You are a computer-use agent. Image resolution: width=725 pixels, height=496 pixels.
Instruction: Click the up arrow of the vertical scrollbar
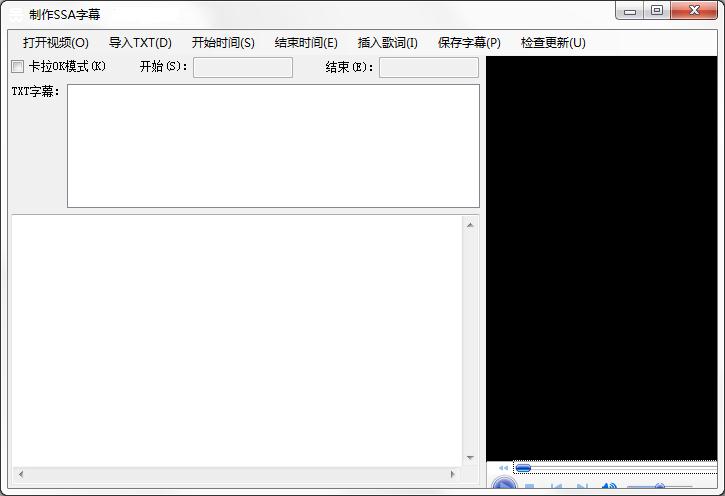470,225
